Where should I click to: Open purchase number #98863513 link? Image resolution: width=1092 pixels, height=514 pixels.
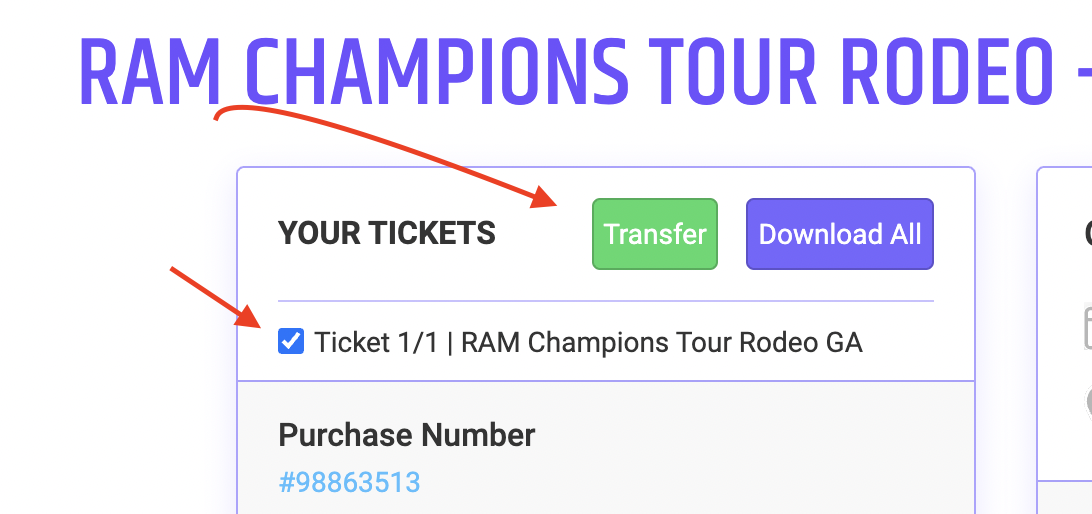pyautogui.click(x=350, y=482)
